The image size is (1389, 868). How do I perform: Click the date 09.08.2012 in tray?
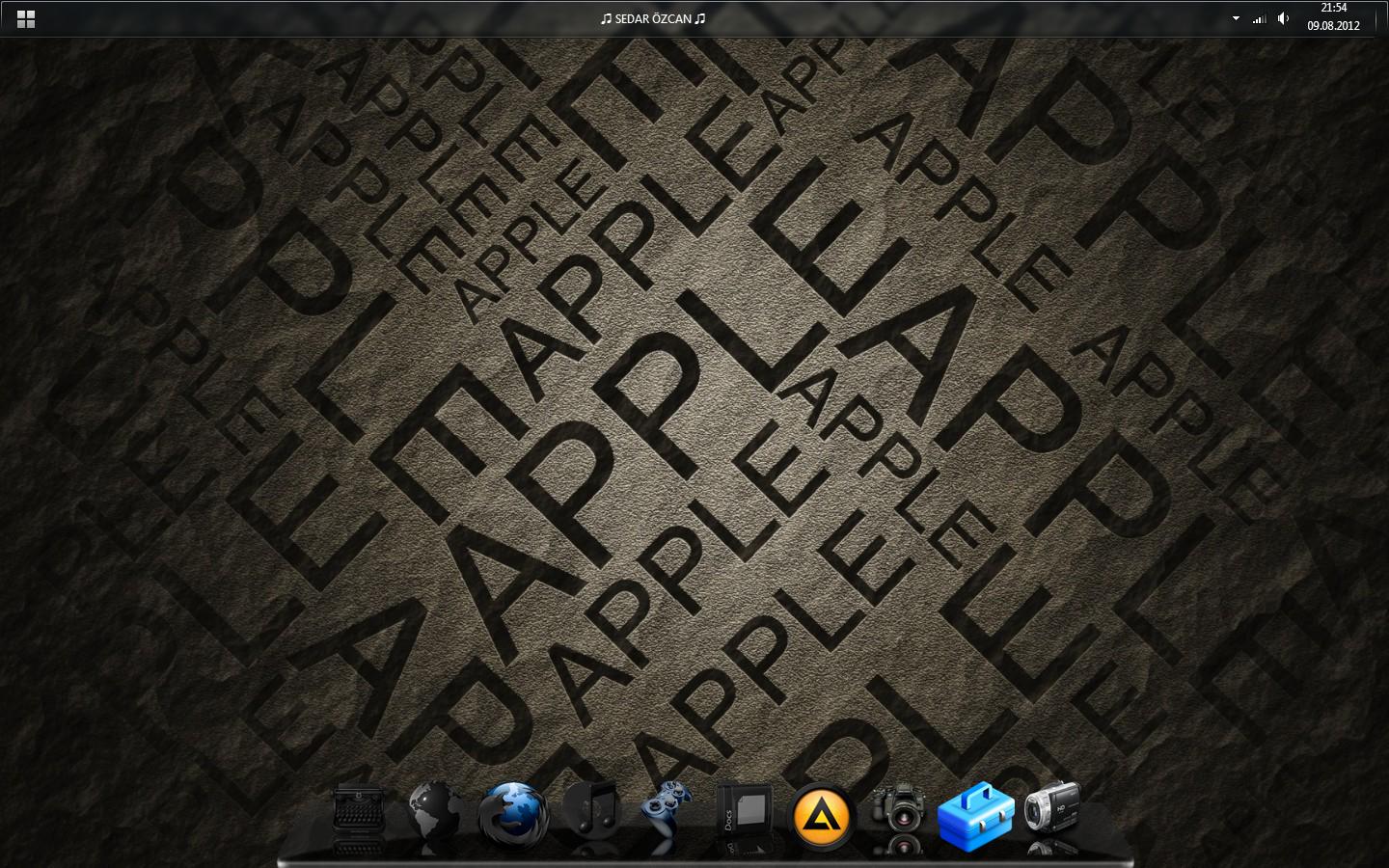click(1334, 26)
